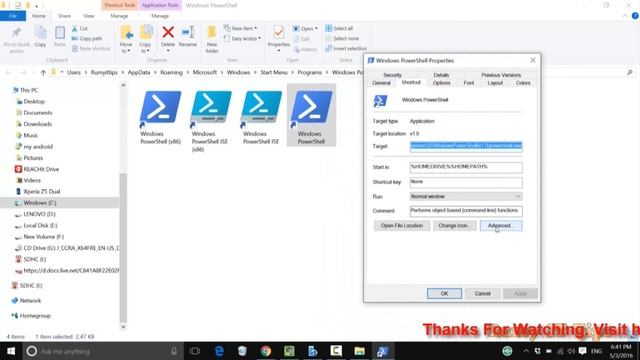Click Select none in ribbon
This screenshot has width=640, height=360.
point(342,38)
